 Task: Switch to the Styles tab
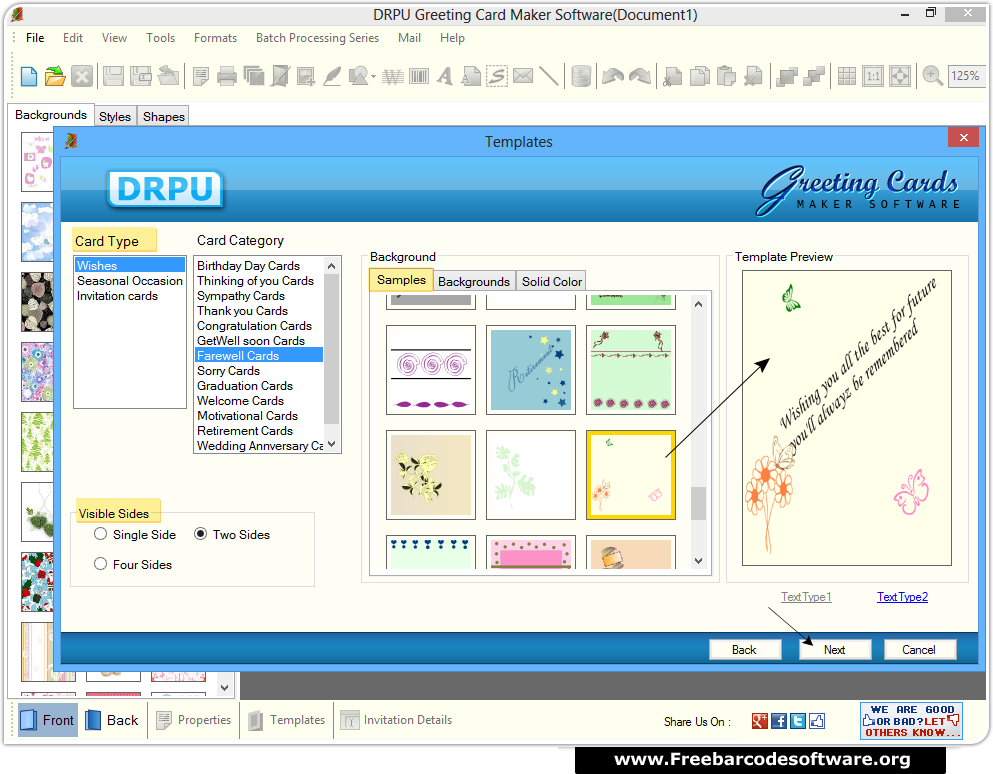(115, 117)
